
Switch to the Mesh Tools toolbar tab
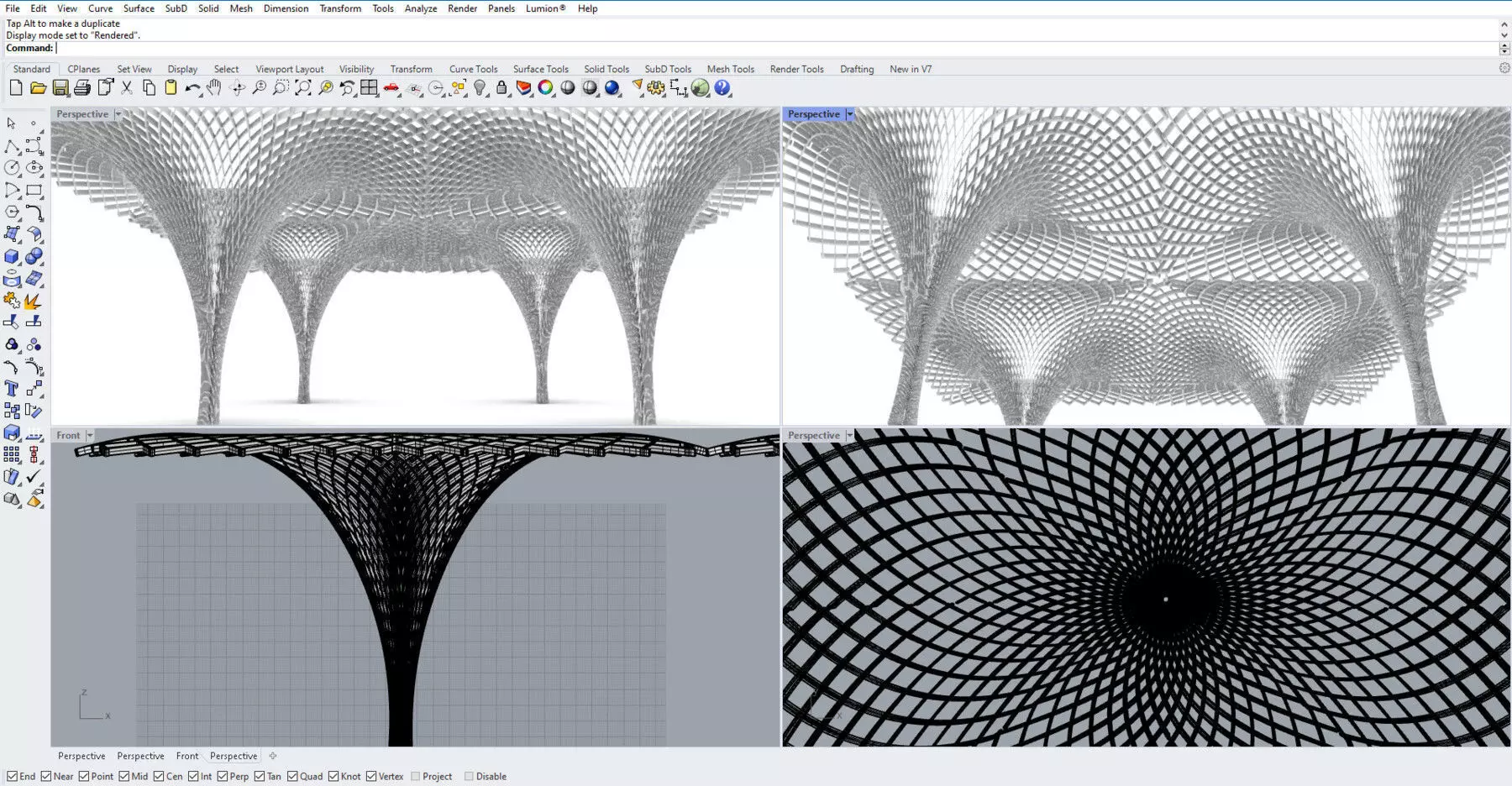click(731, 69)
